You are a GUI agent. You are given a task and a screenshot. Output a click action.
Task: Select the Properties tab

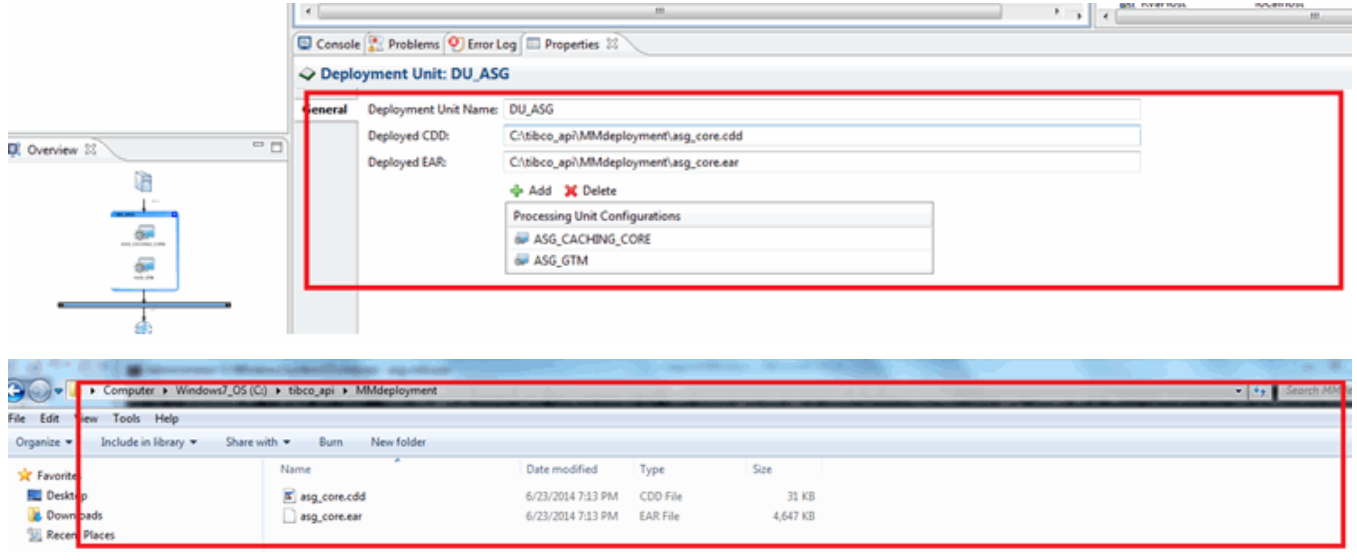[572, 44]
